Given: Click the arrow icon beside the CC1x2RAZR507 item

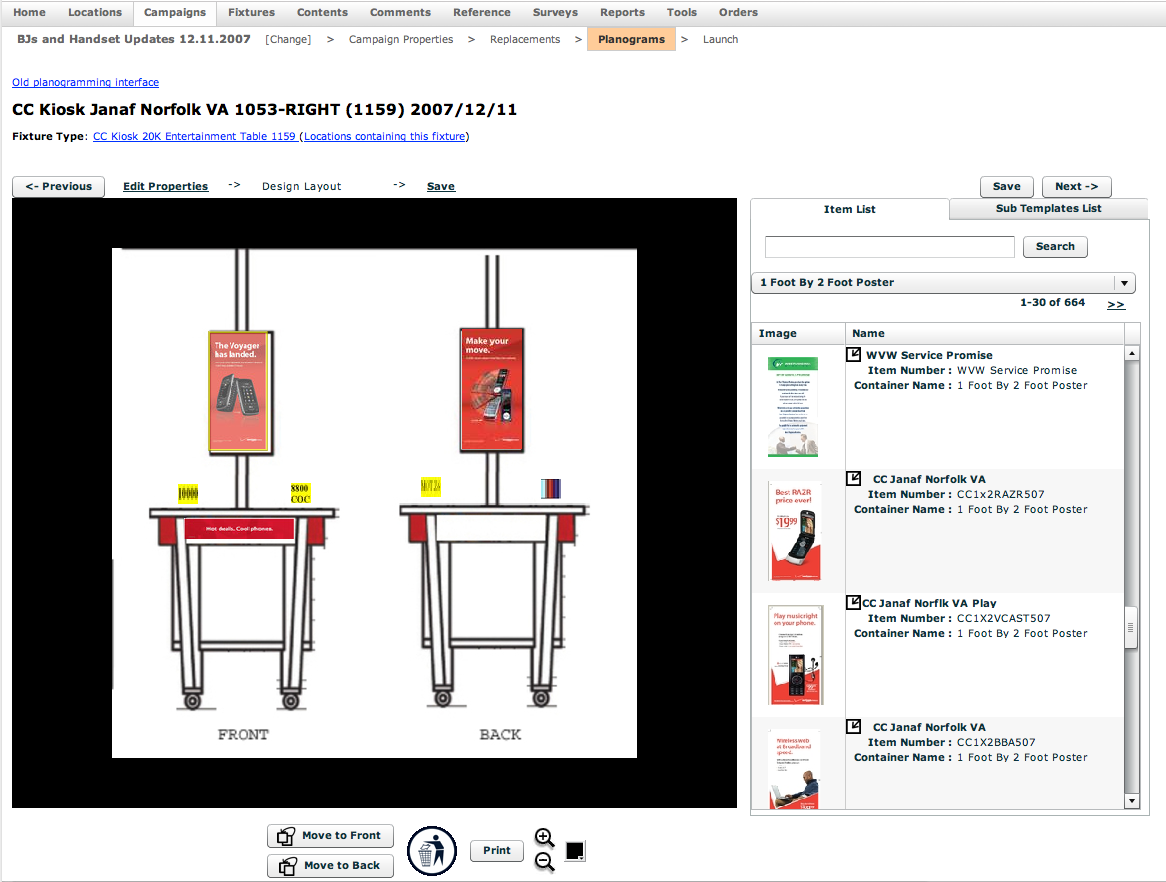Looking at the screenshot, I should tap(853, 479).
